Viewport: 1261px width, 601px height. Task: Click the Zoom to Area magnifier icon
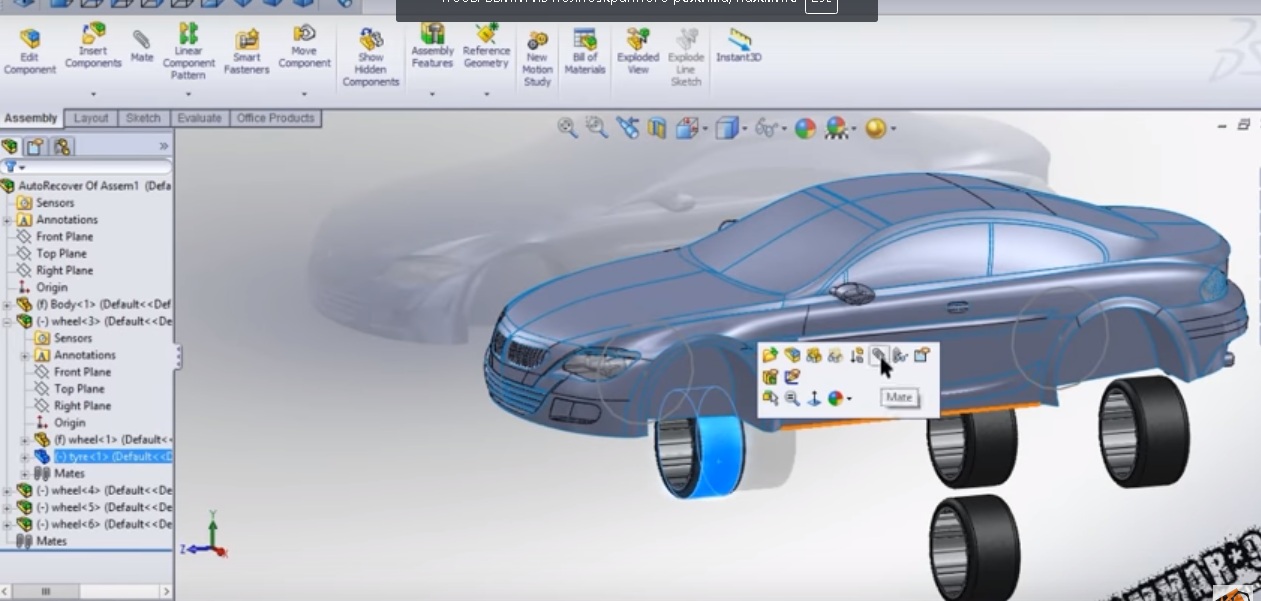[596, 128]
